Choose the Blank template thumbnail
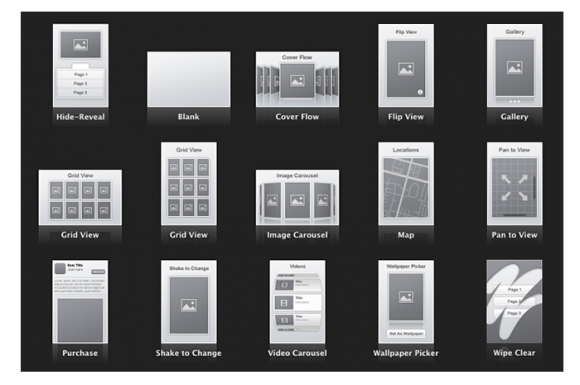The image size is (580, 385). [x=189, y=80]
